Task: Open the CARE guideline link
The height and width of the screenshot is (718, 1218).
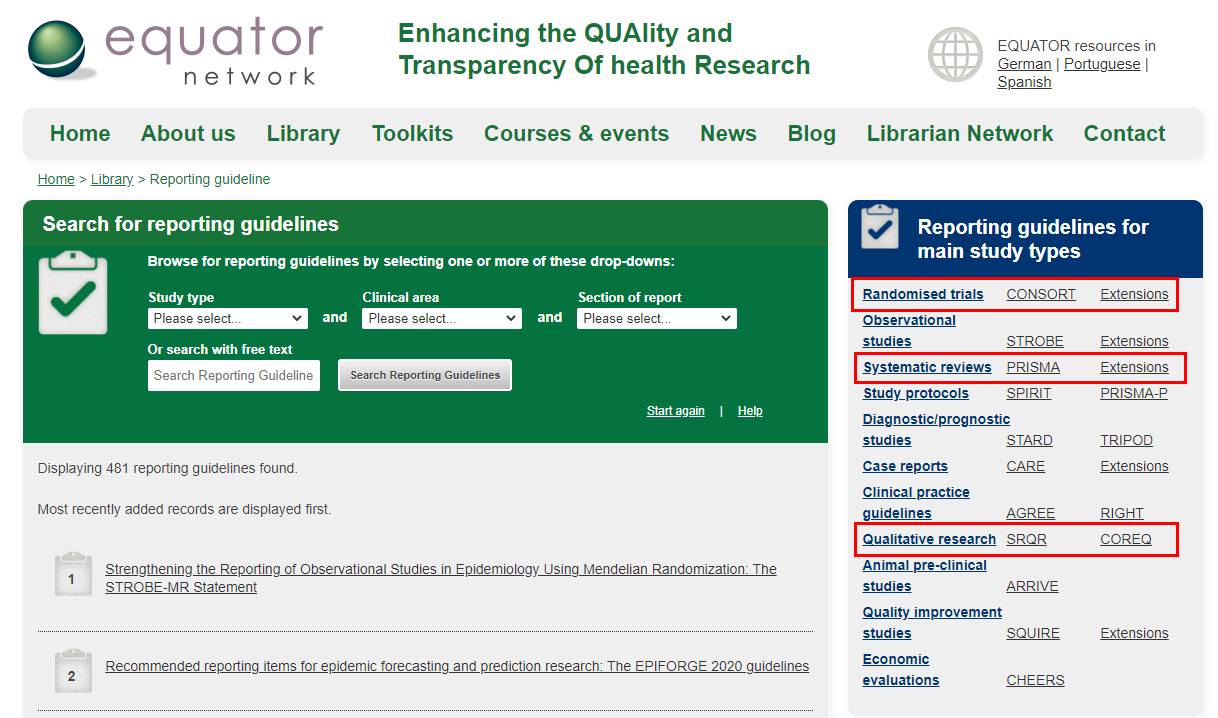Action: tap(1026, 466)
